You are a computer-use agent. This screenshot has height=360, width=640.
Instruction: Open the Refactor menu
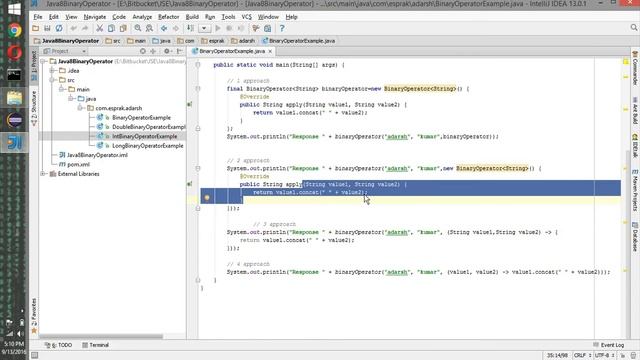[169, 17]
